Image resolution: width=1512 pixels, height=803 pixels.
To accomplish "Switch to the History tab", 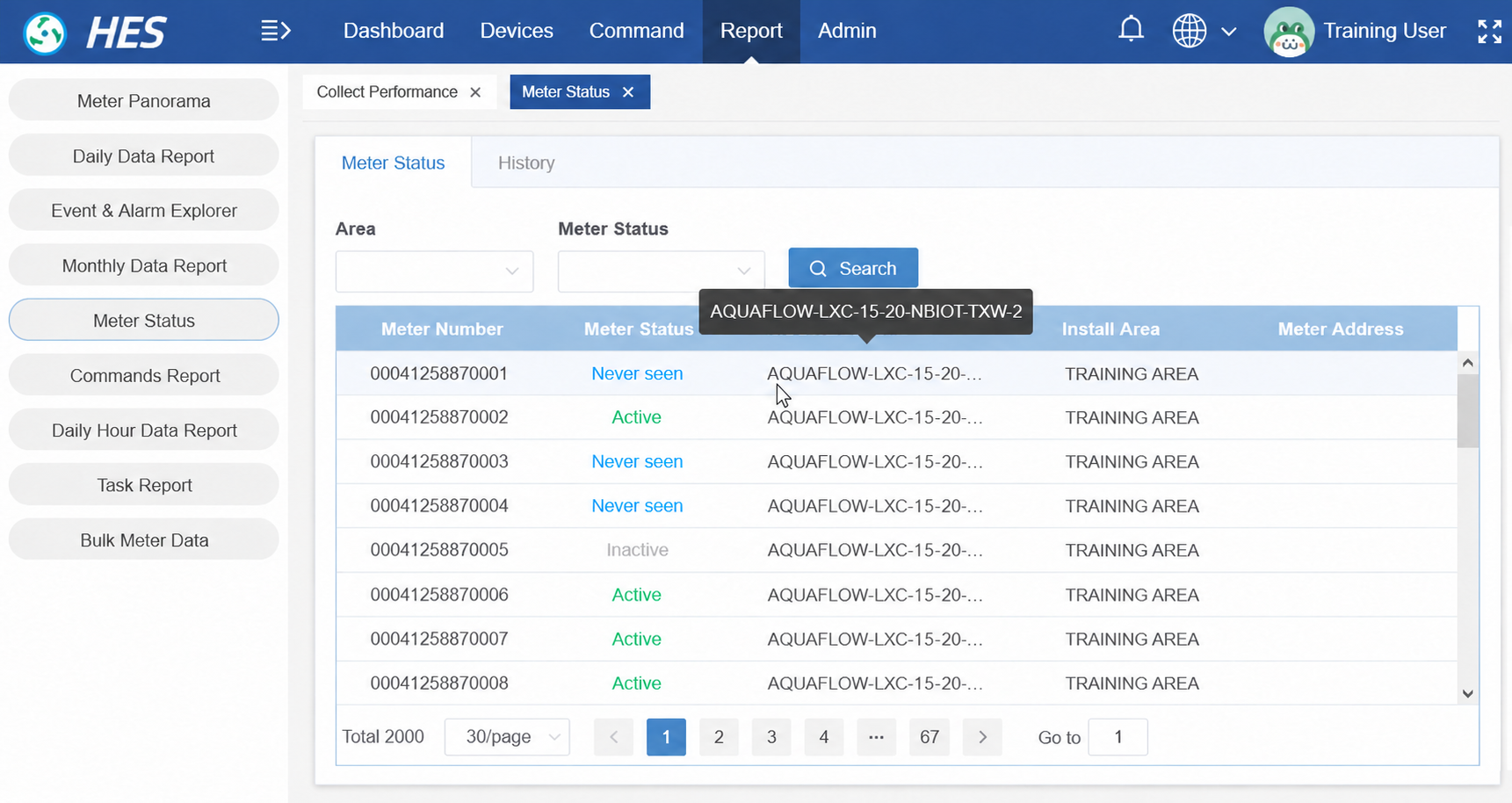I will (x=526, y=163).
